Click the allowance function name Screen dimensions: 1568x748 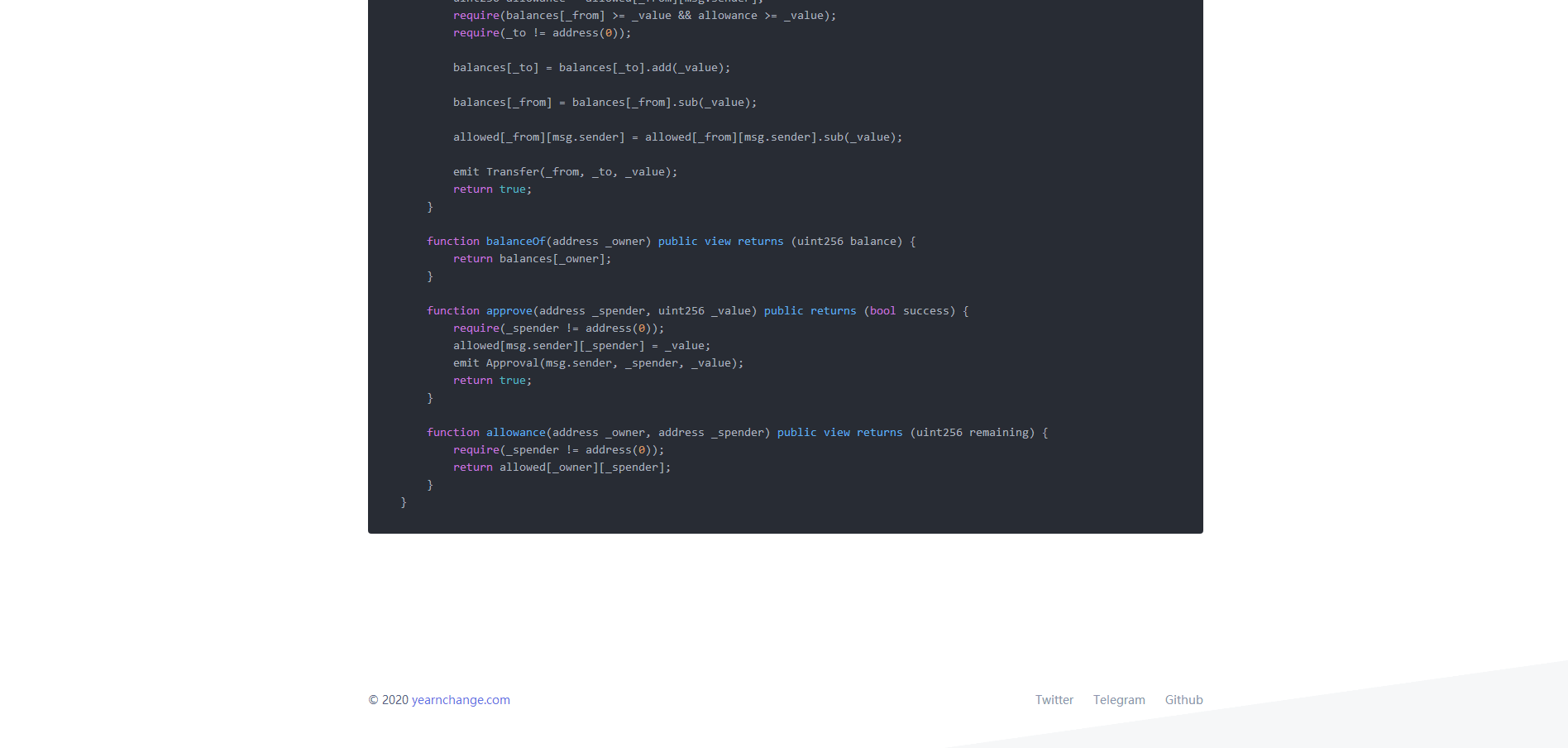[x=515, y=433]
